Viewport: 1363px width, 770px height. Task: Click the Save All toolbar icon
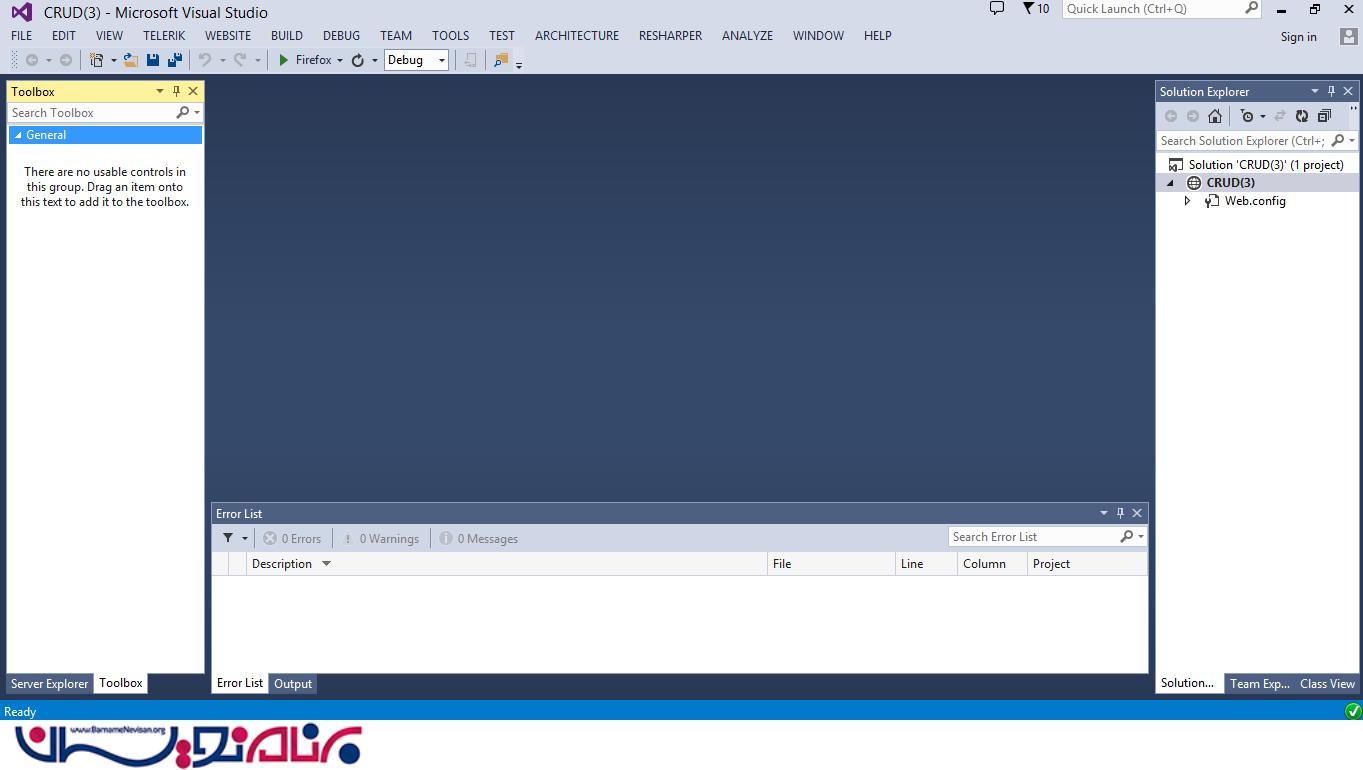[174, 60]
